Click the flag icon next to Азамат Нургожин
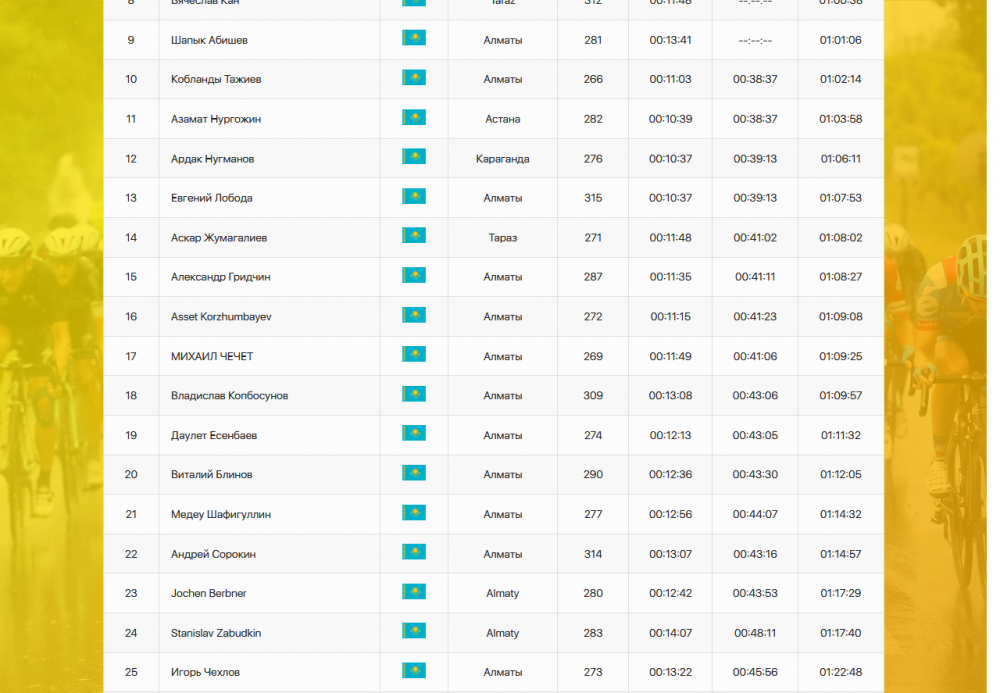The image size is (1000, 693). click(413, 118)
